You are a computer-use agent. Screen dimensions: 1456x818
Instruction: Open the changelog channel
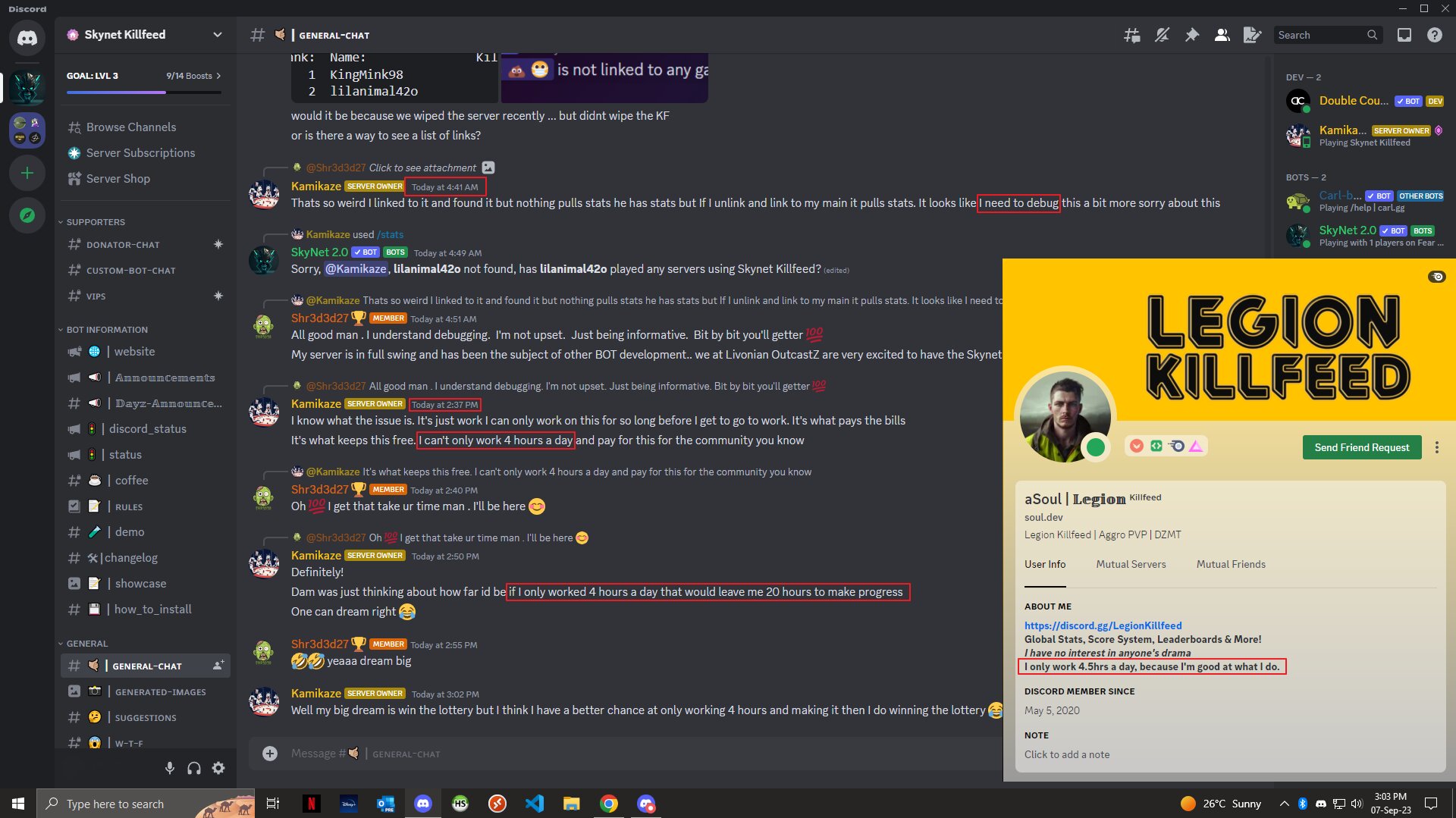coord(145,558)
